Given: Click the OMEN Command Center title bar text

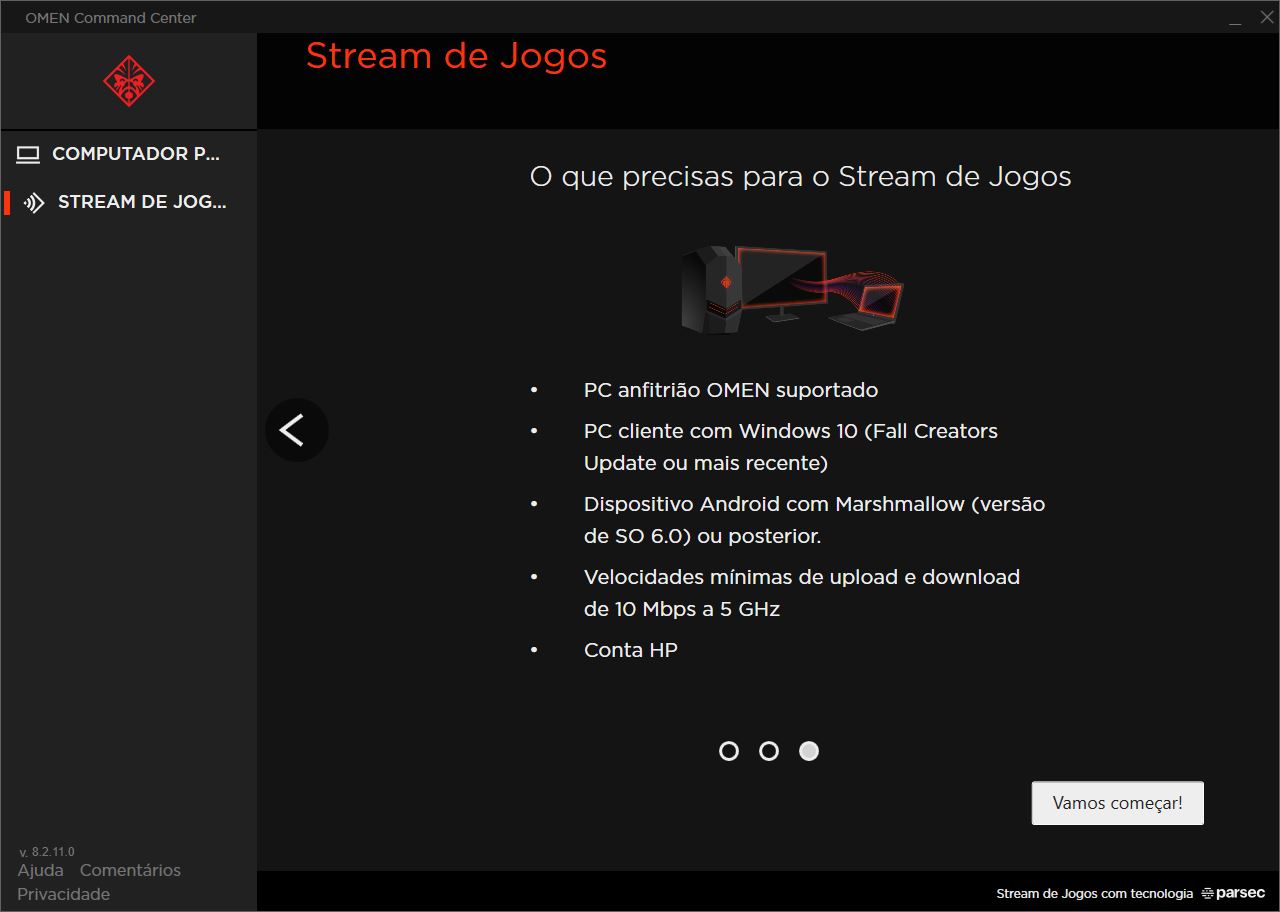Looking at the screenshot, I should [111, 18].
